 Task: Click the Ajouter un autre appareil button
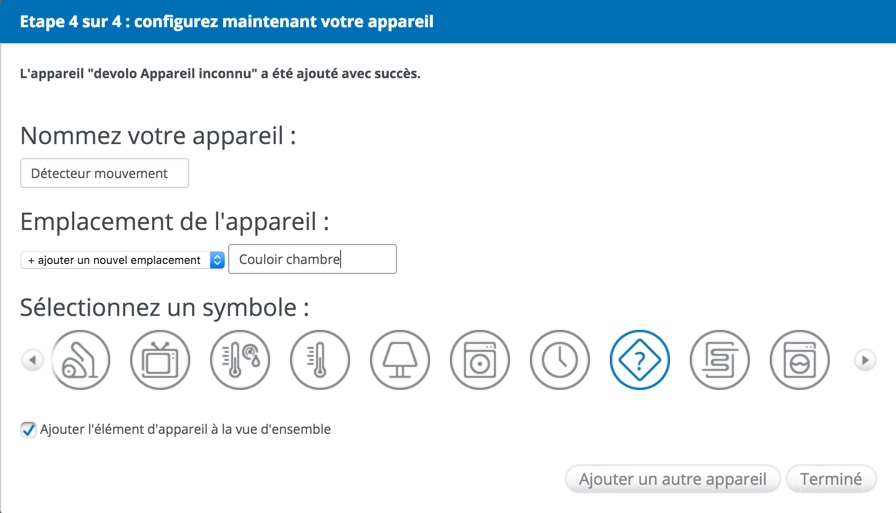pos(672,479)
